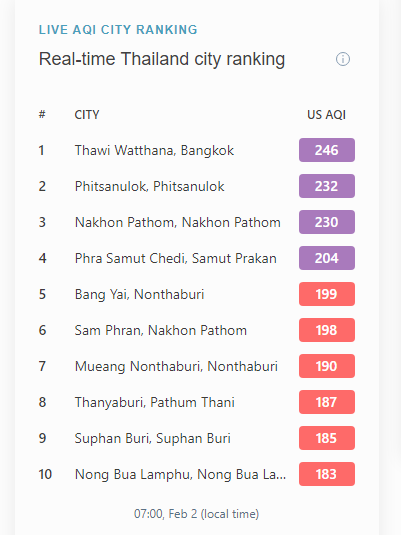Select Suphan Buri, Suphan Buri link
This screenshot has height=535, width=401.
(153, 438)
